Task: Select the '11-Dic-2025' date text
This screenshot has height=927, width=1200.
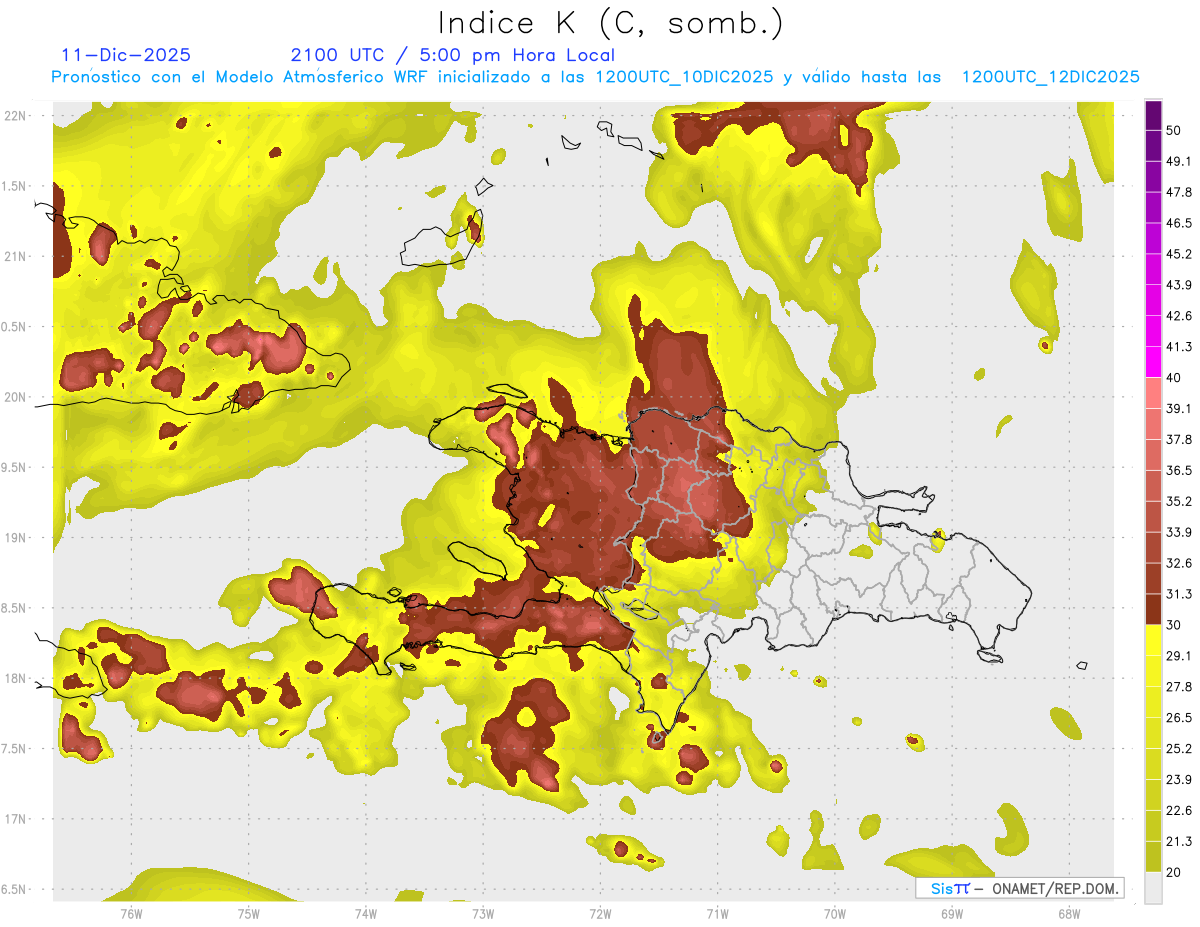Action: coord(126,55)
